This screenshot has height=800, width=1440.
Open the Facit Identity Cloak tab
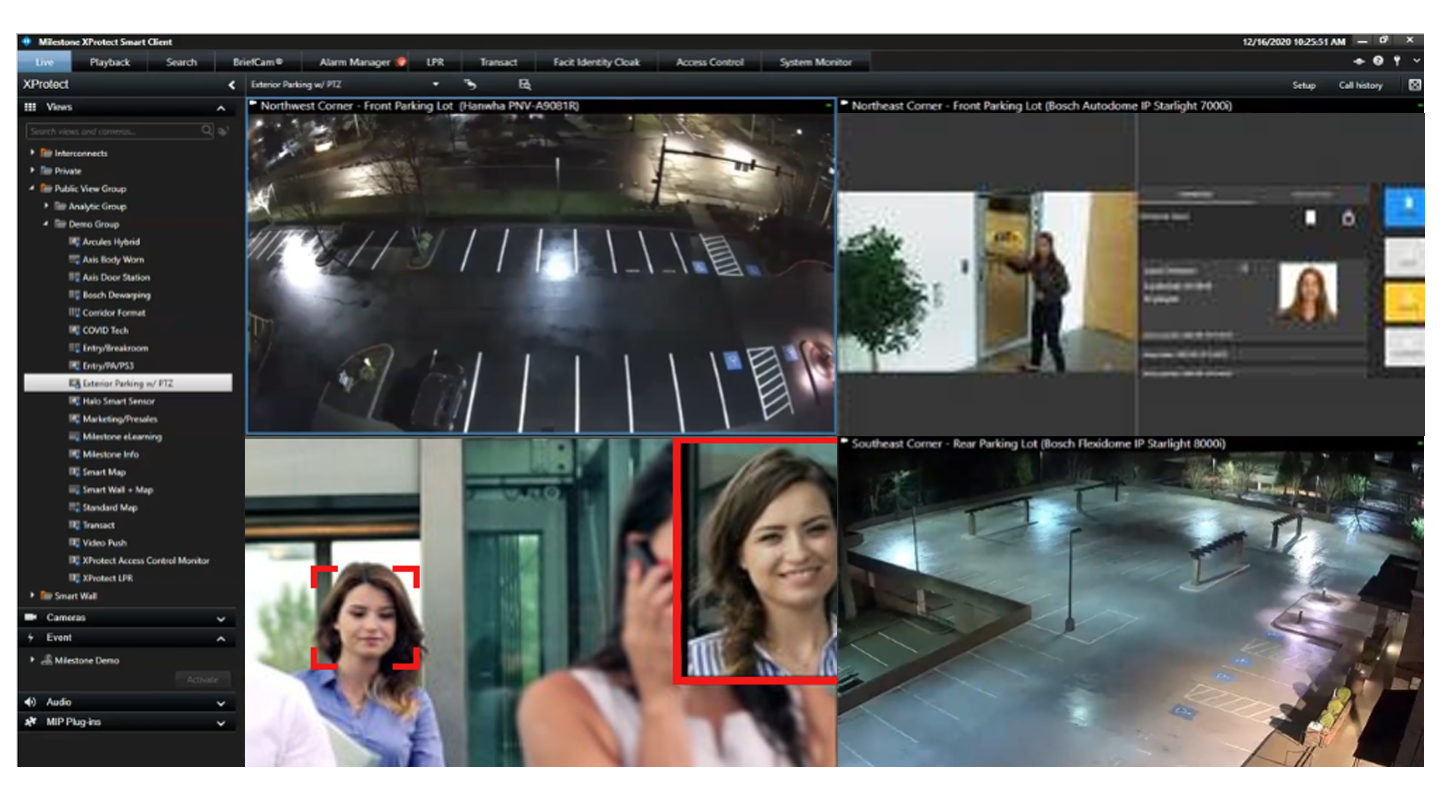click(x=596, y=62)
